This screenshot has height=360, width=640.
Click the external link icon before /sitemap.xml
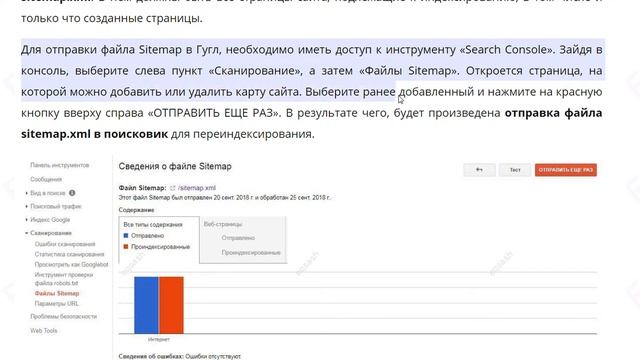pyautogui.click(x=173, y=188)
